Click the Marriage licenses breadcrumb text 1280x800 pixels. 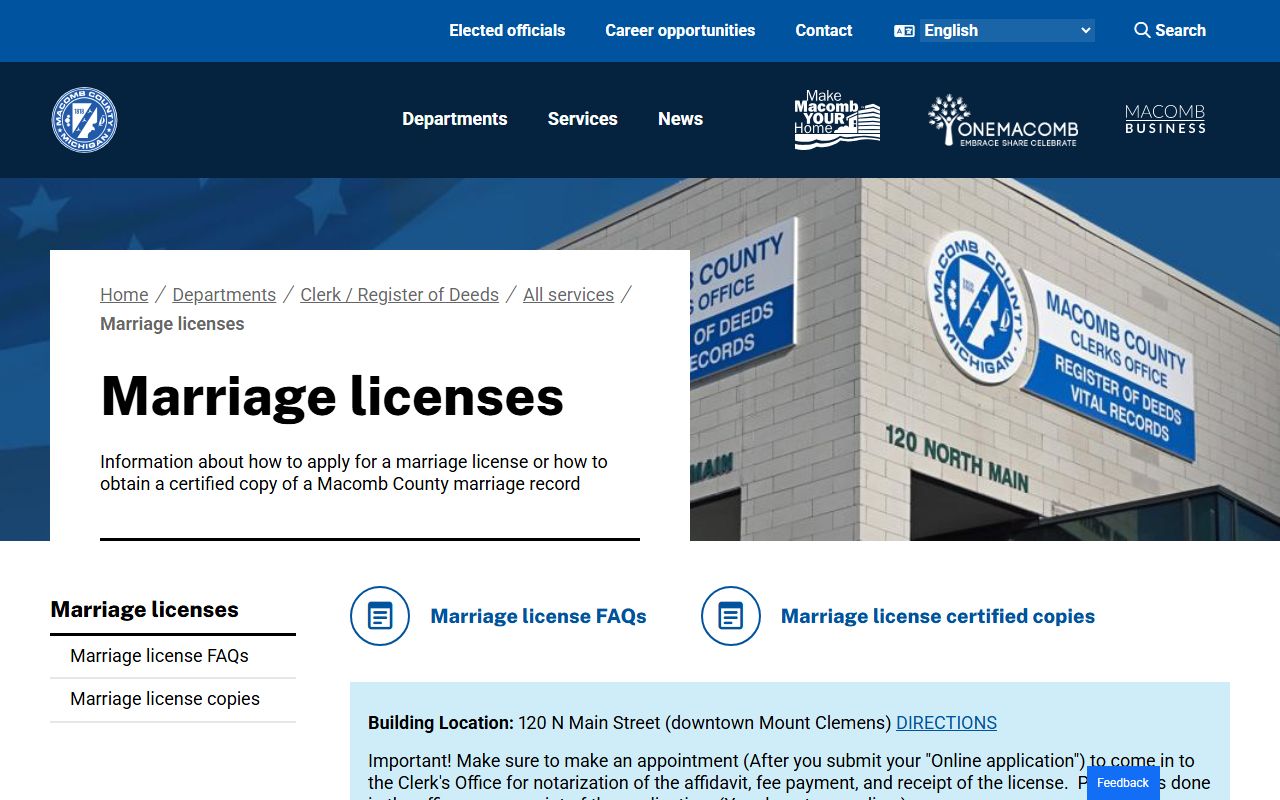[x=172, y=324]
